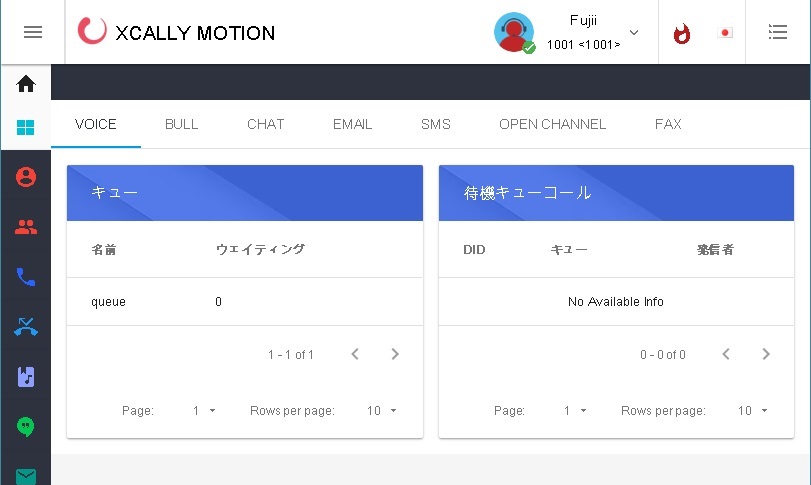Screen dimensions: 811x485
Task: Select the red user account sidebar icon
Action: (26, 177)
